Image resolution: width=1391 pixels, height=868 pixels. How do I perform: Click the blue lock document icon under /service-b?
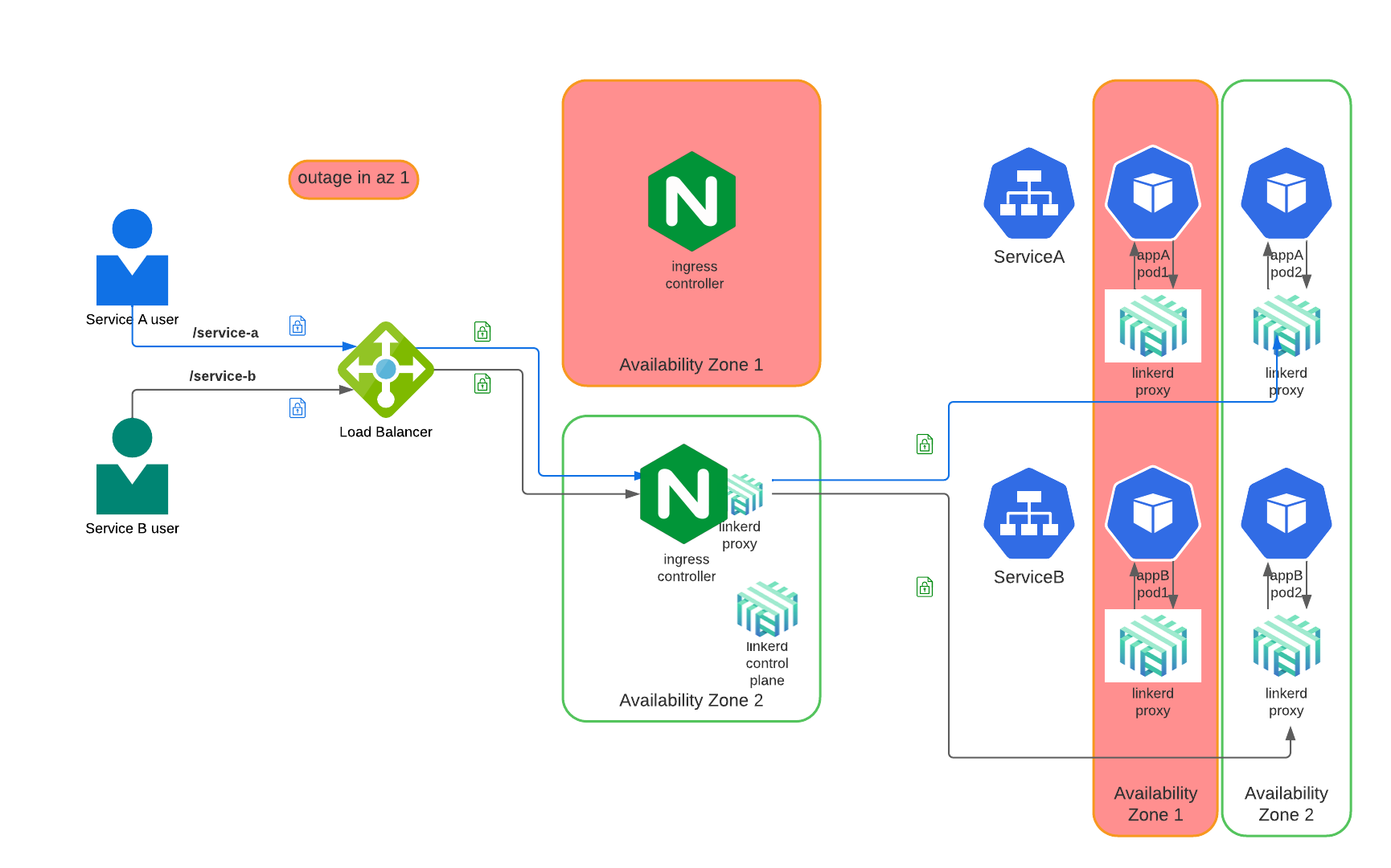pos(297,408)
